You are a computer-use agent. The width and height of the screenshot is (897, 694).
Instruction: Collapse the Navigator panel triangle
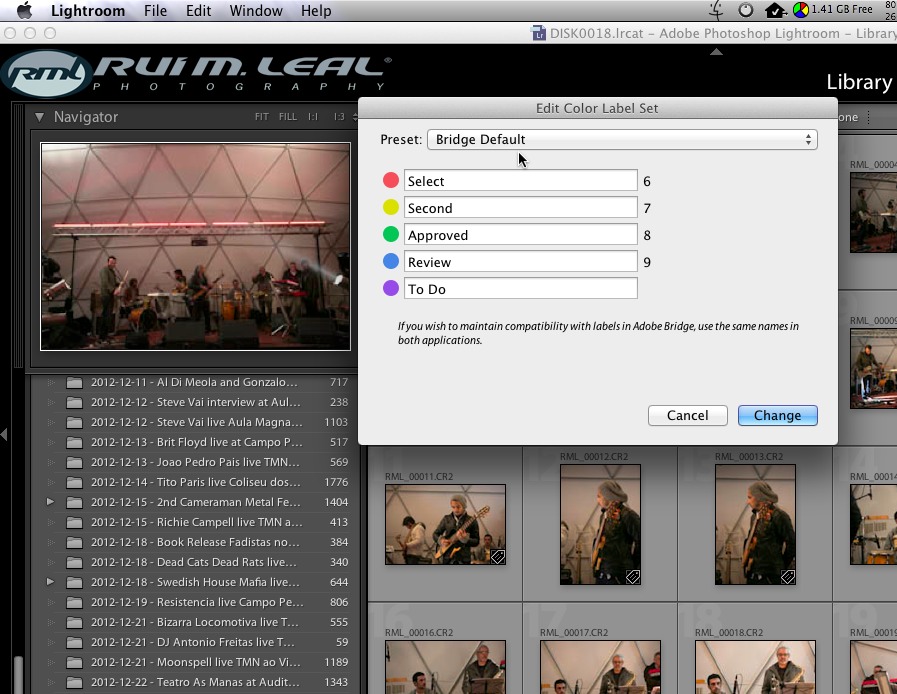(x=39, y=117)
